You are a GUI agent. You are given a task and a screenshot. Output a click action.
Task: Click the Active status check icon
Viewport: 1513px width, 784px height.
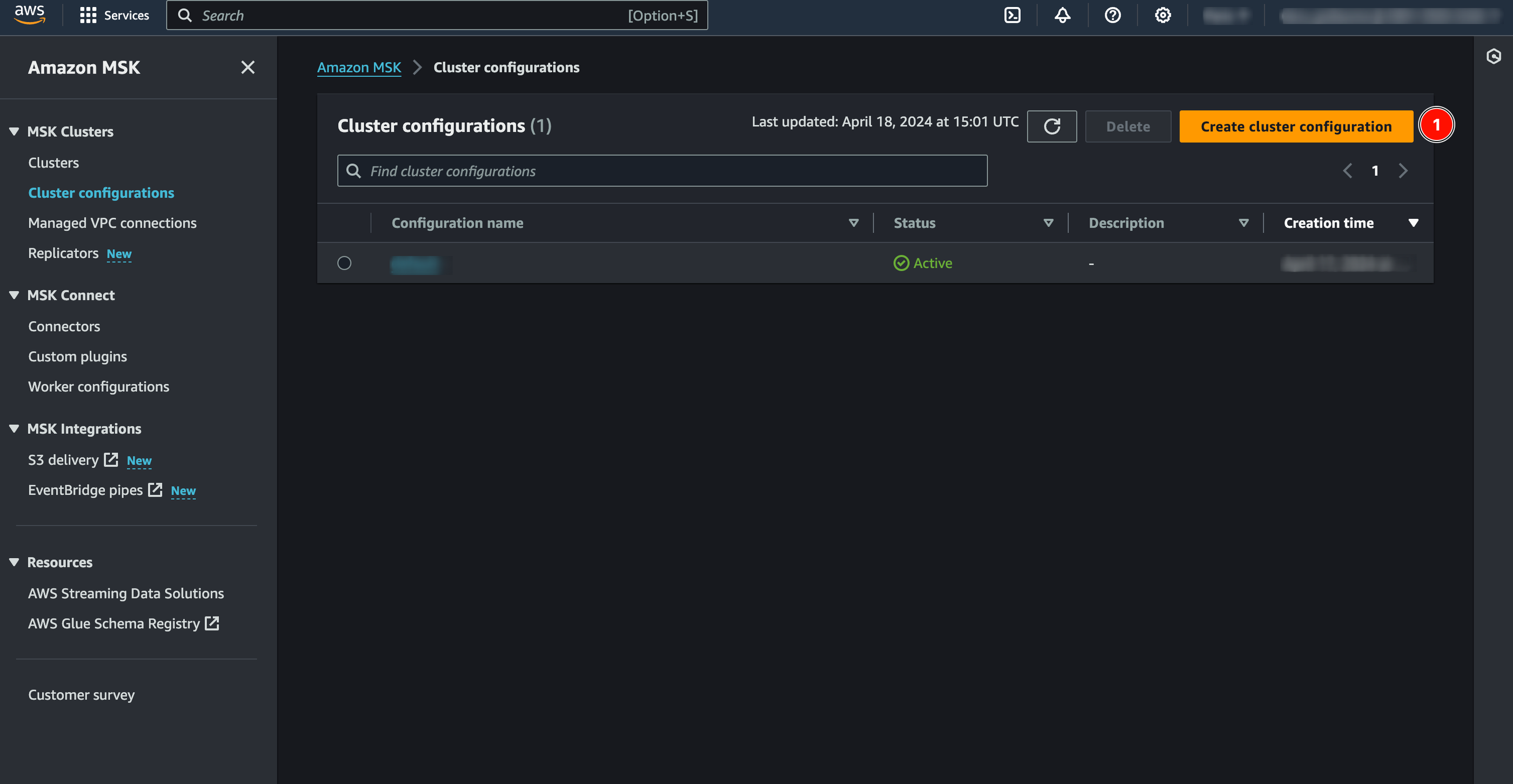coord(901,263)
